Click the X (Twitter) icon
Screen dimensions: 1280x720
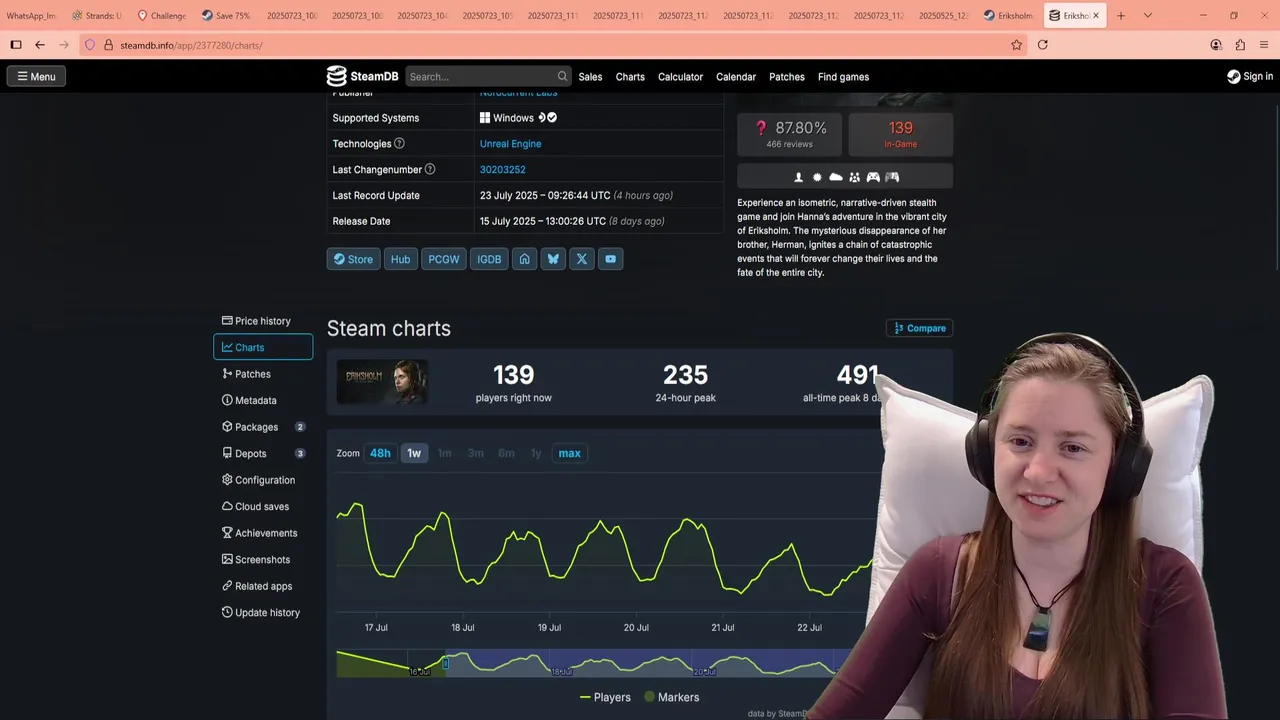coord(582,259)
